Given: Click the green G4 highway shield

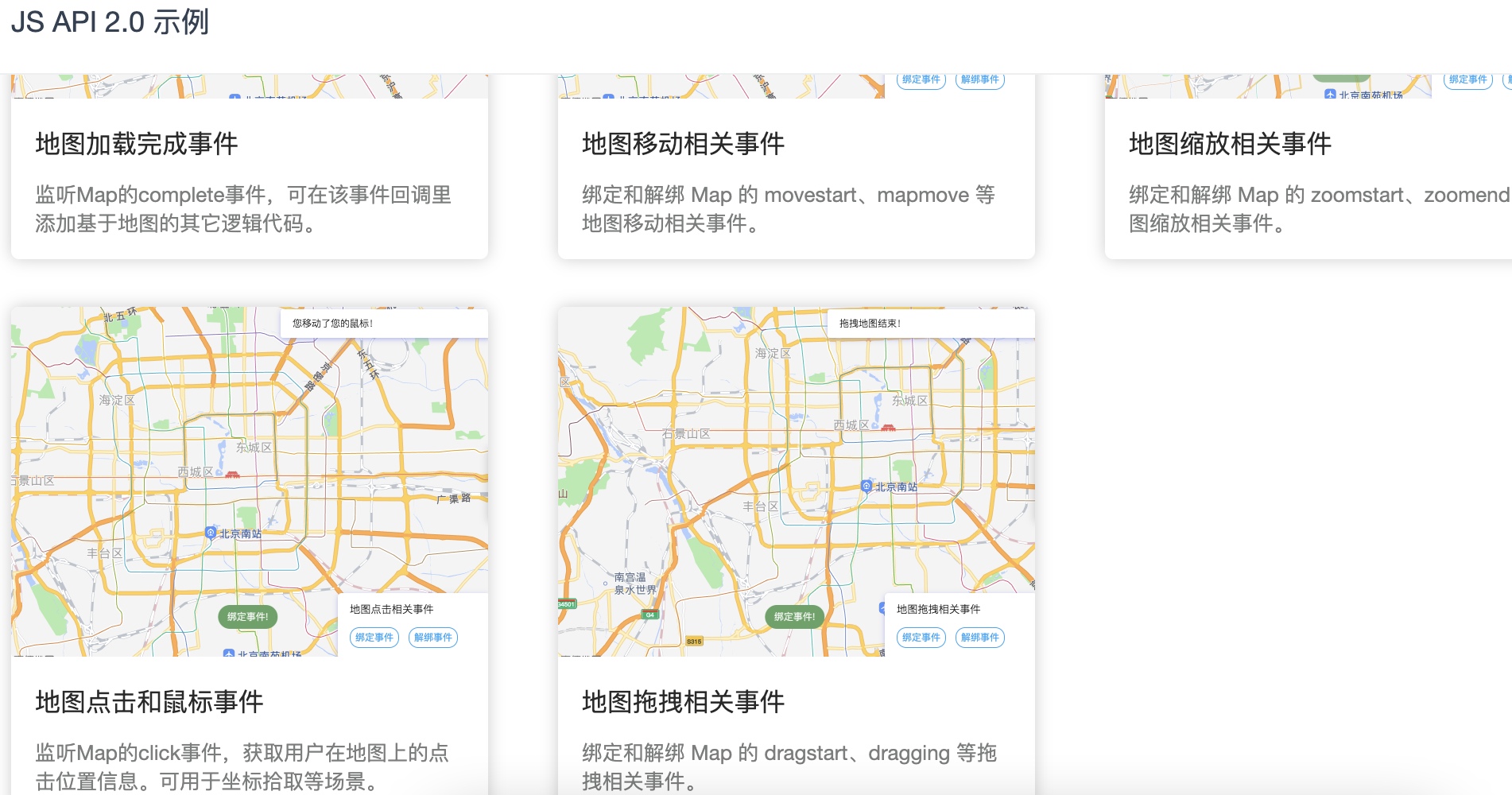Looking at the screenshot, I should [650, 615].
